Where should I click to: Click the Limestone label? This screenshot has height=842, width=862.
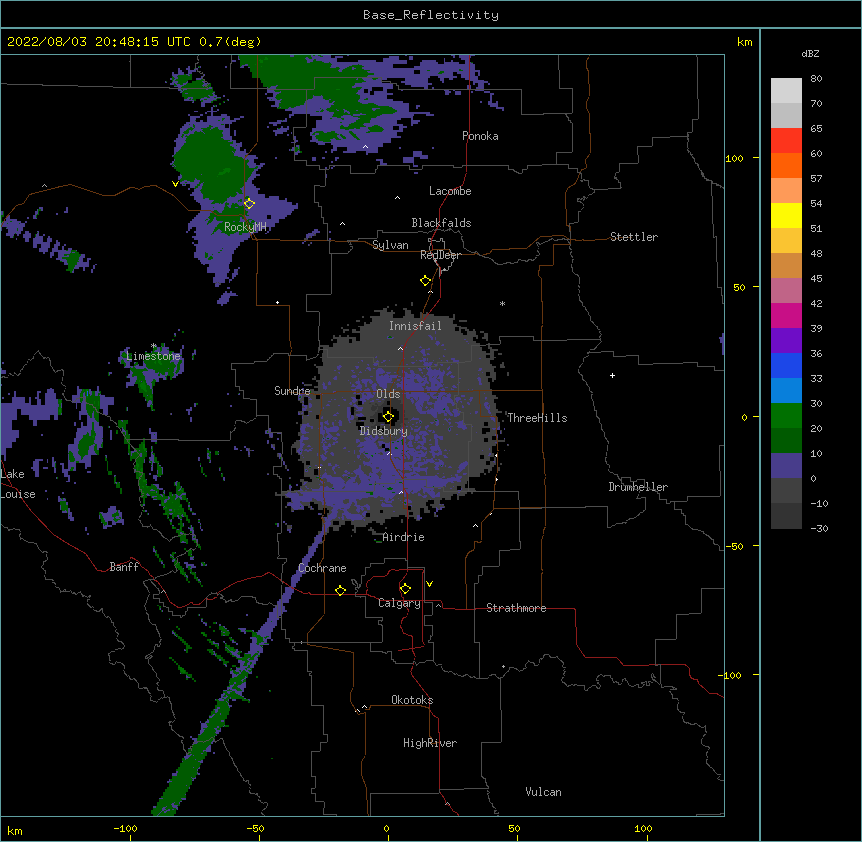(x=153, y=356)
